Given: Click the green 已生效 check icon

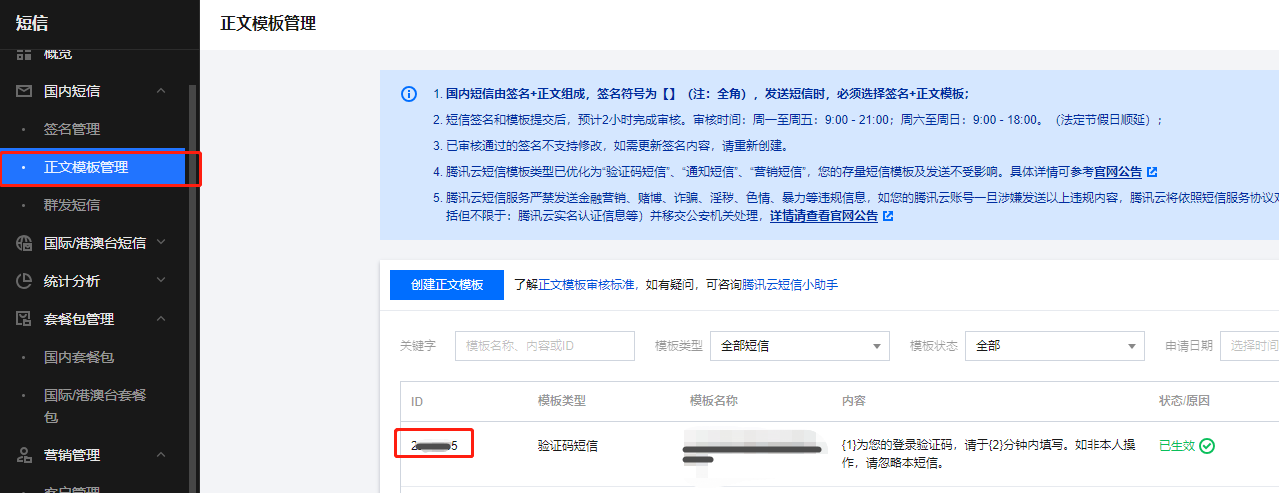Looking at the screenshot, I should pos(1207,446).
